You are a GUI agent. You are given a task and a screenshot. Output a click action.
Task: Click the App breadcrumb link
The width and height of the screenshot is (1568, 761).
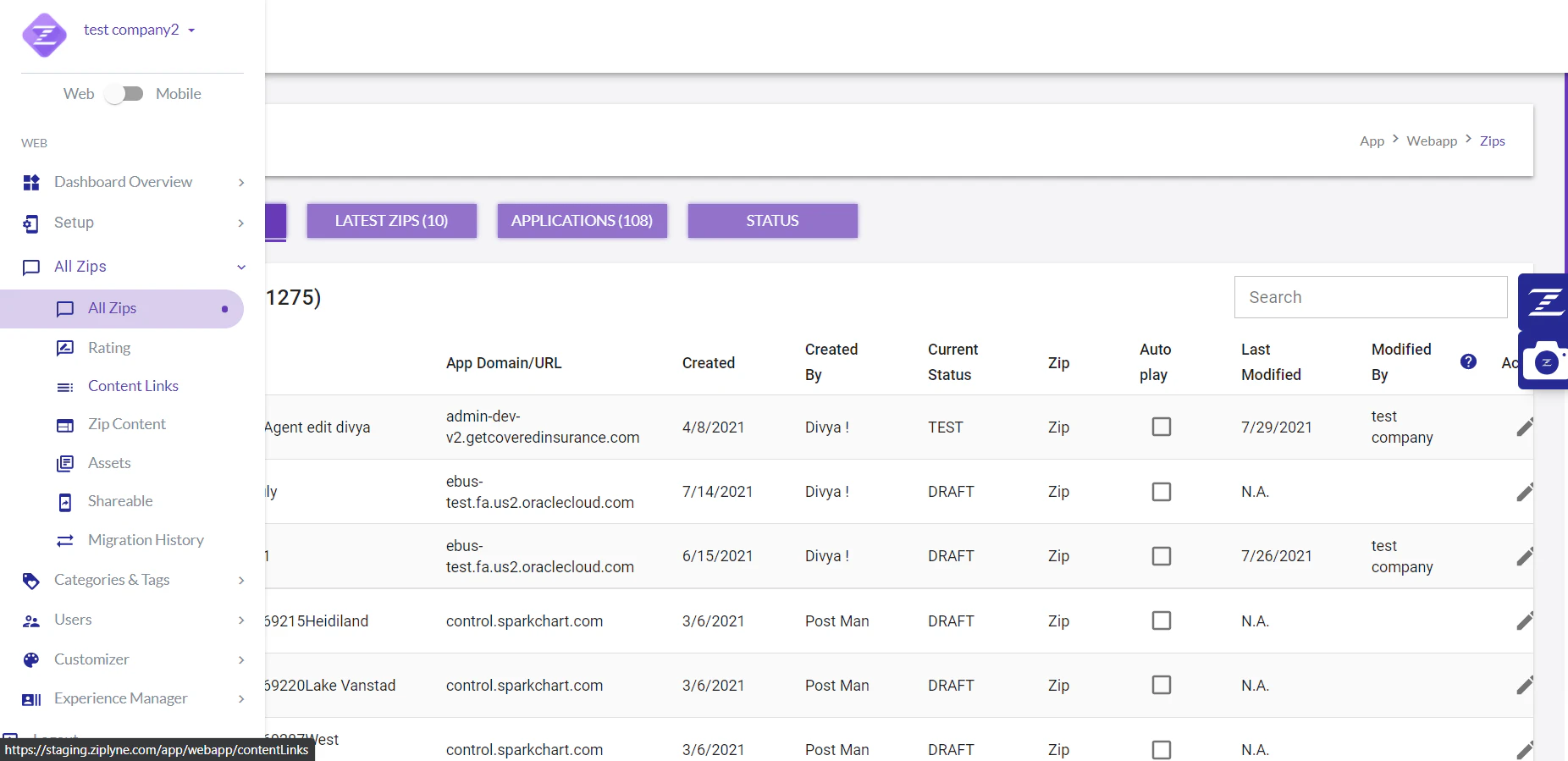point(1372,141)
